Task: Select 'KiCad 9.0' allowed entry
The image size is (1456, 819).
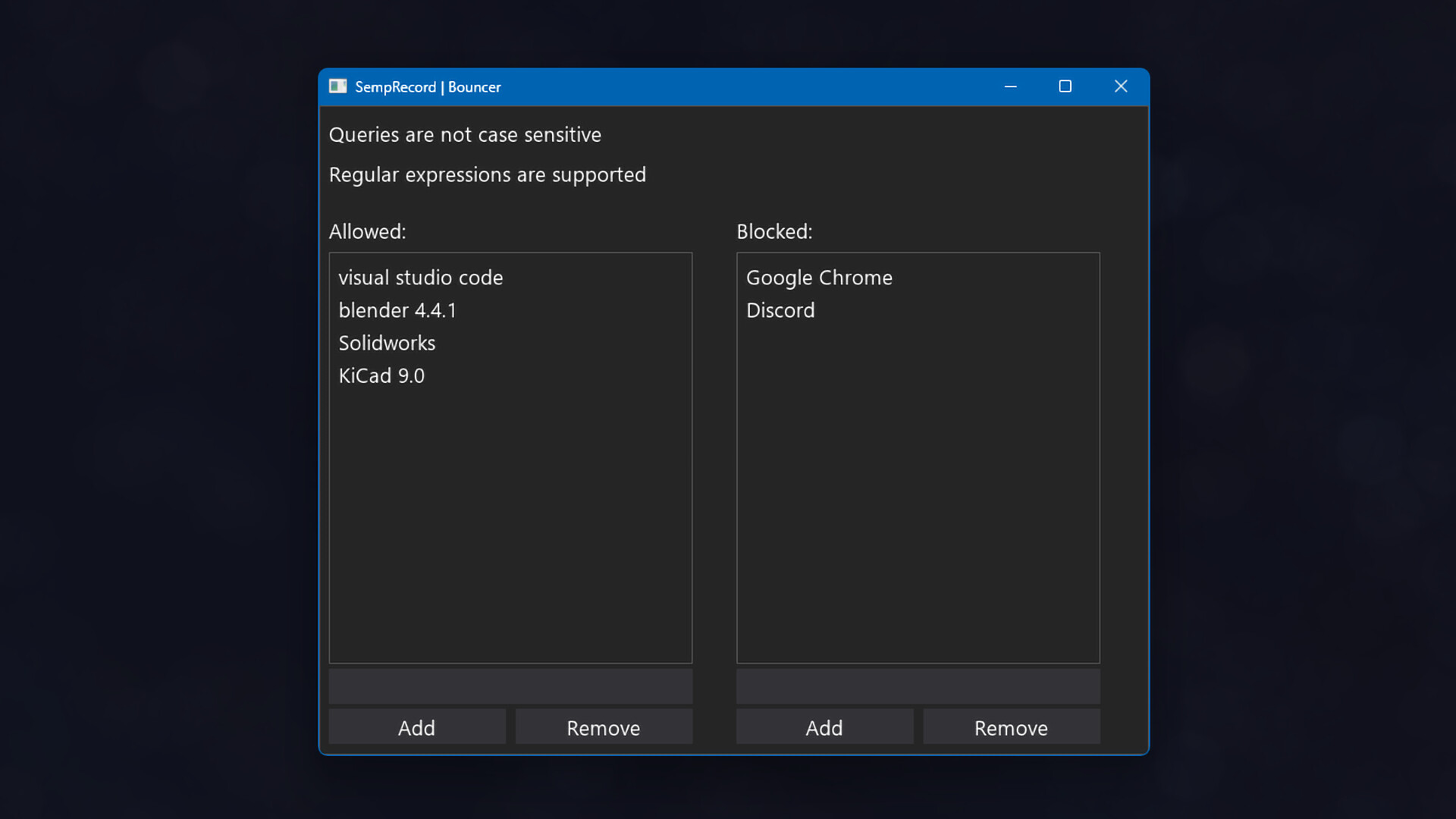Action: 381,375
